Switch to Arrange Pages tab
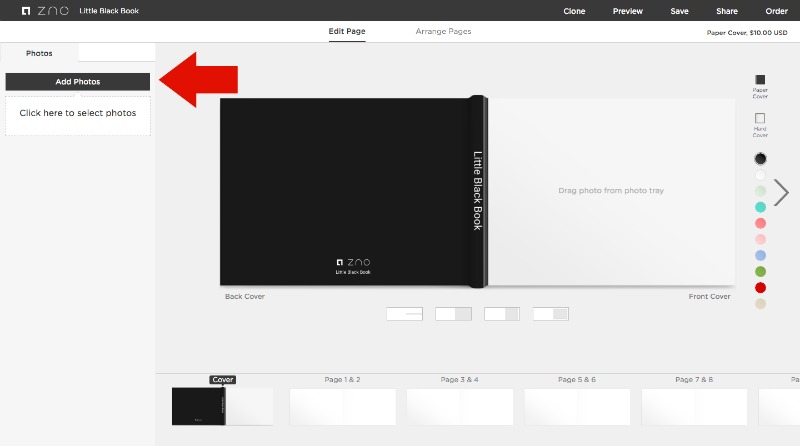 (443, 31)
